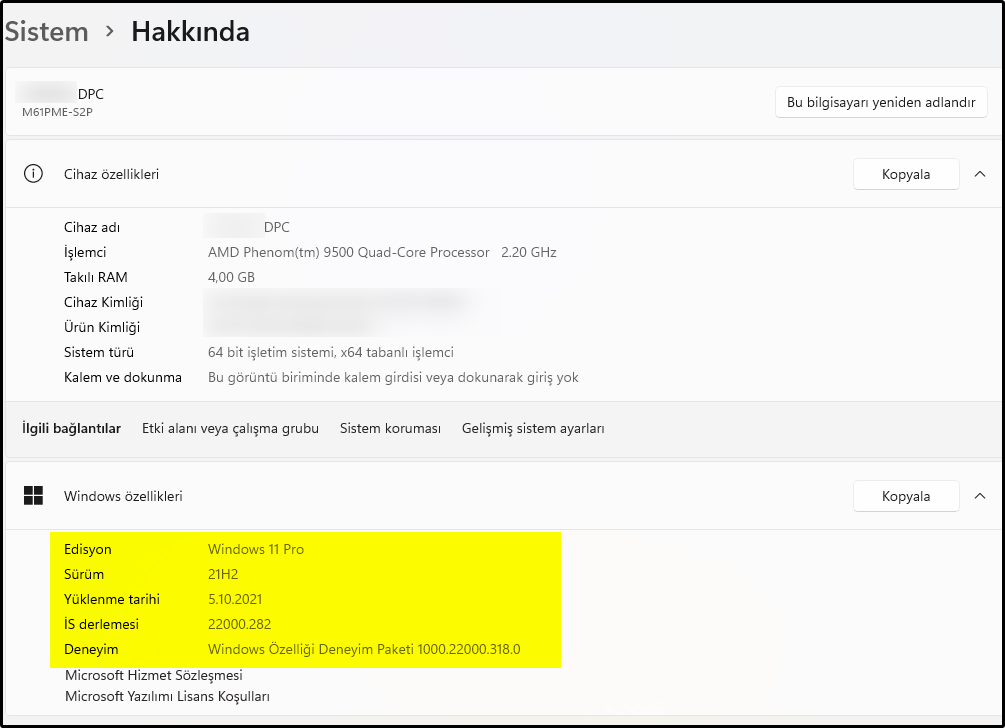Click the Ürün Kimliği label
Screen dimensions: 1005x728
point(102,327)
